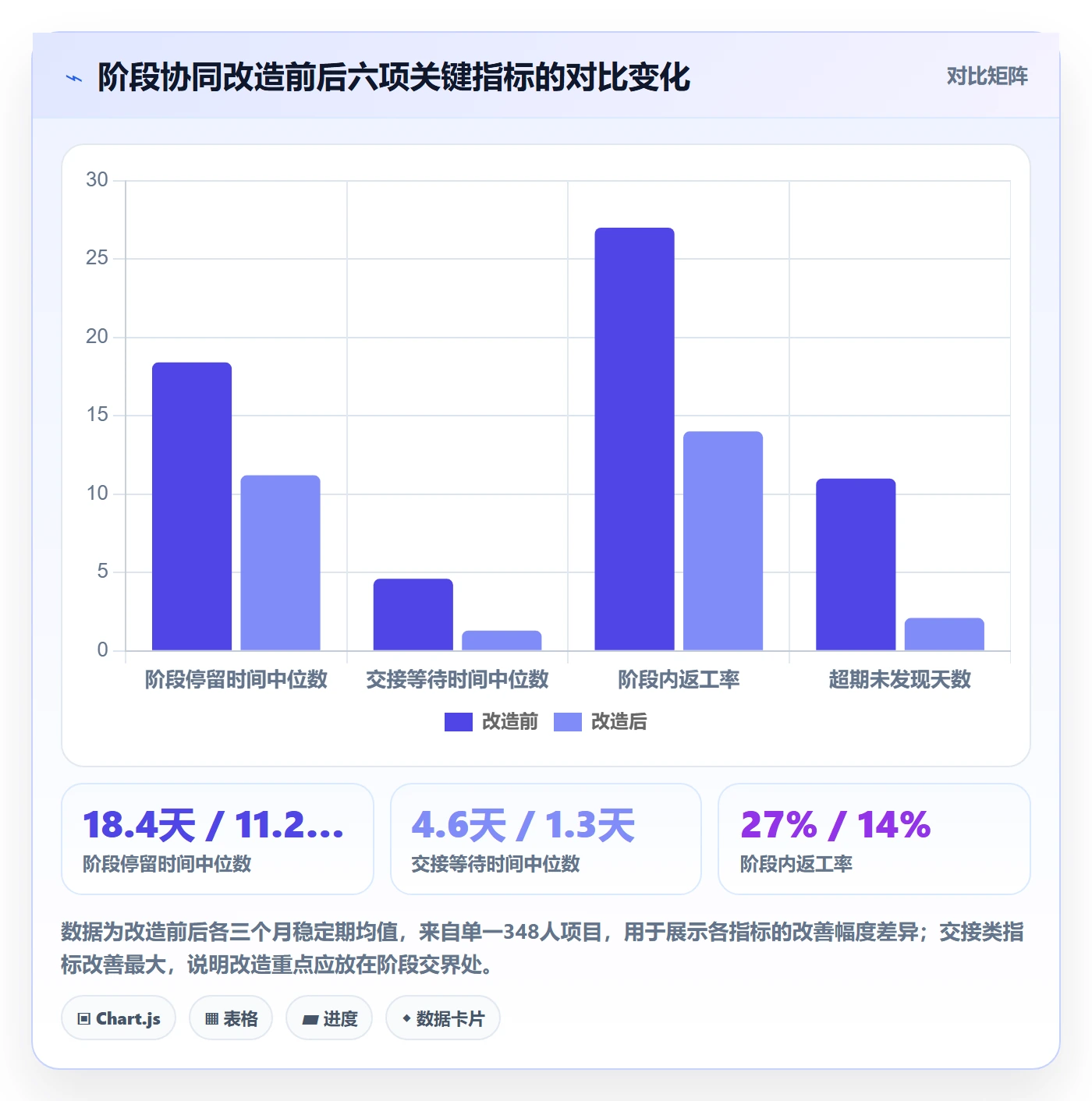The height and width of the screenshot is (1101, 1092).
Task: Click the 阶段停留时间中位数 axis label
Action: [236, 679]
